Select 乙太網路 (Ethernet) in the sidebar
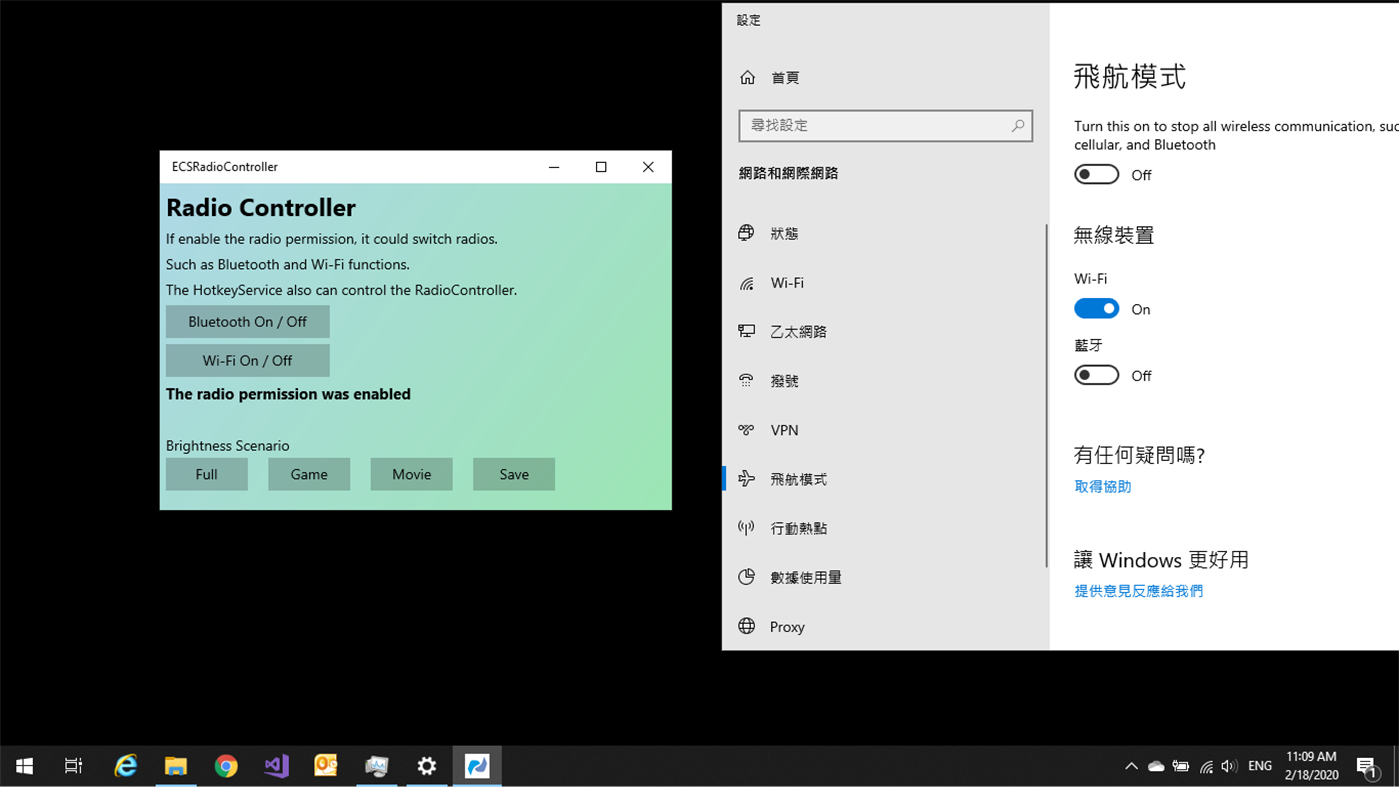The height and width of the screenshot is (787, 1399). 799,331
